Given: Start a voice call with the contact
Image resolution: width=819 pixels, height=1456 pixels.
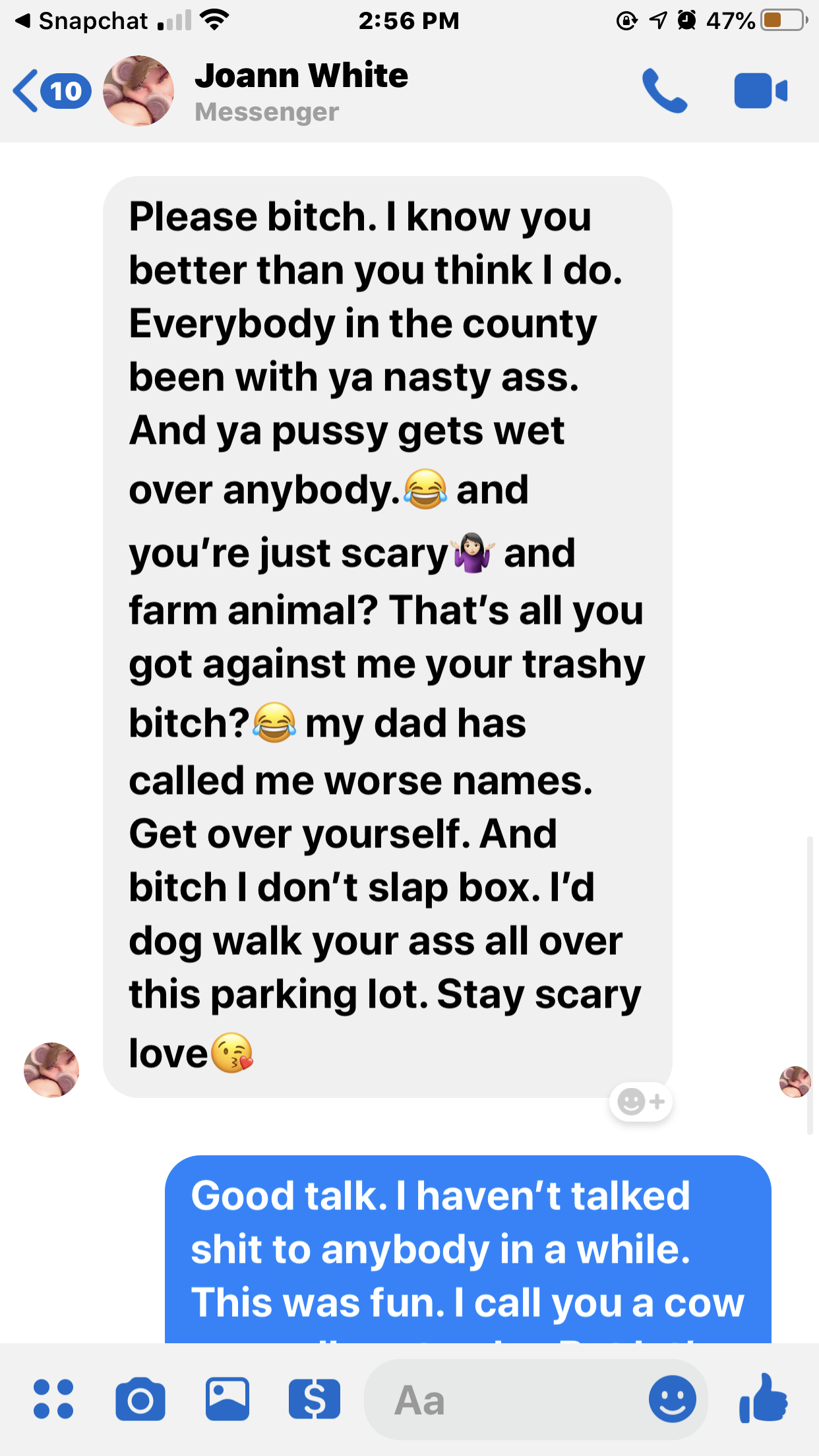Looking at the screenshot, I should [x=665, y=91].
